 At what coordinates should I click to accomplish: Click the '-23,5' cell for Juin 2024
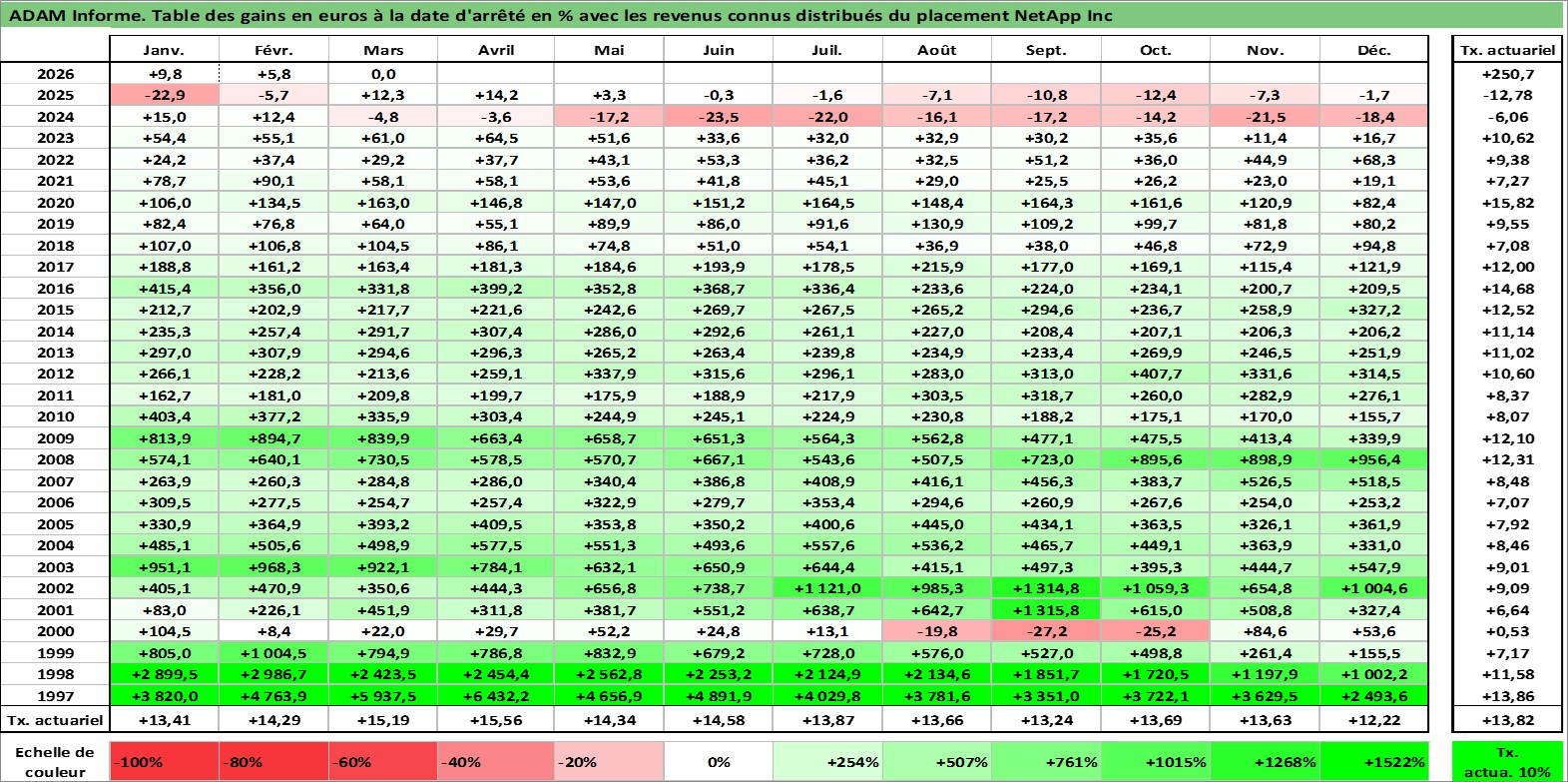(x=719, y=117)
